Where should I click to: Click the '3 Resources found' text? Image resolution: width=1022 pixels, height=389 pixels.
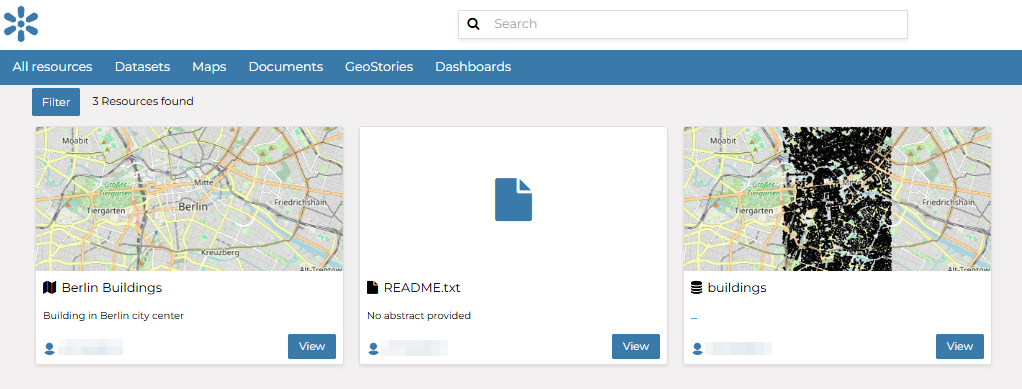click(x=143, y=102)
